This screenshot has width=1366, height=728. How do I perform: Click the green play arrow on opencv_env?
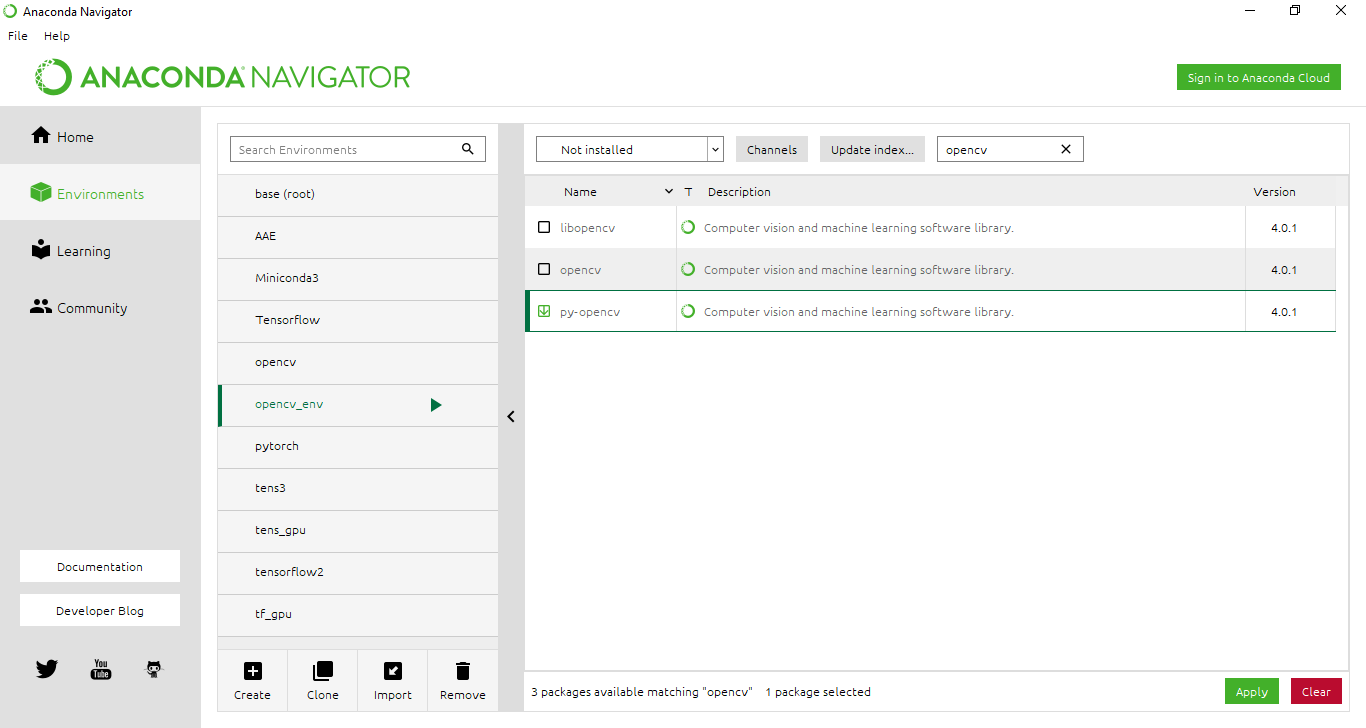click(x=435, y=405)
